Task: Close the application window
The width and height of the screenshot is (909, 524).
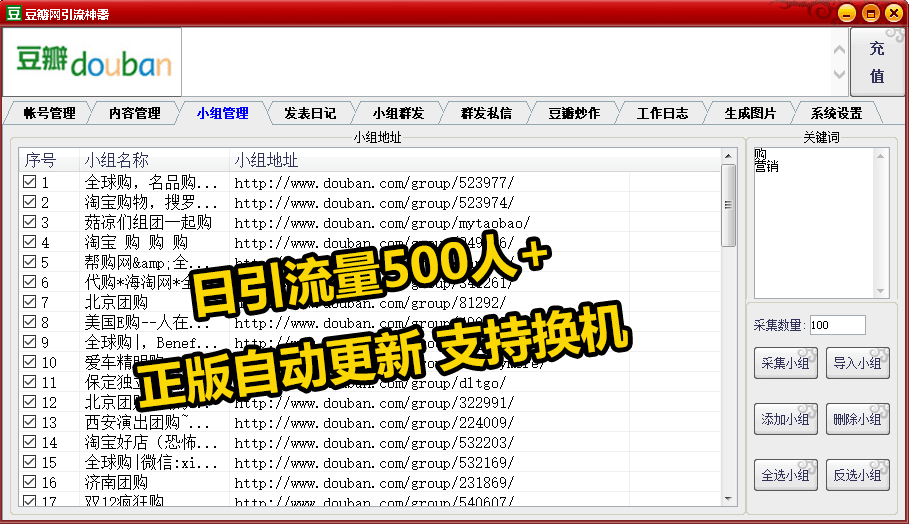Action: pos(894,13)
